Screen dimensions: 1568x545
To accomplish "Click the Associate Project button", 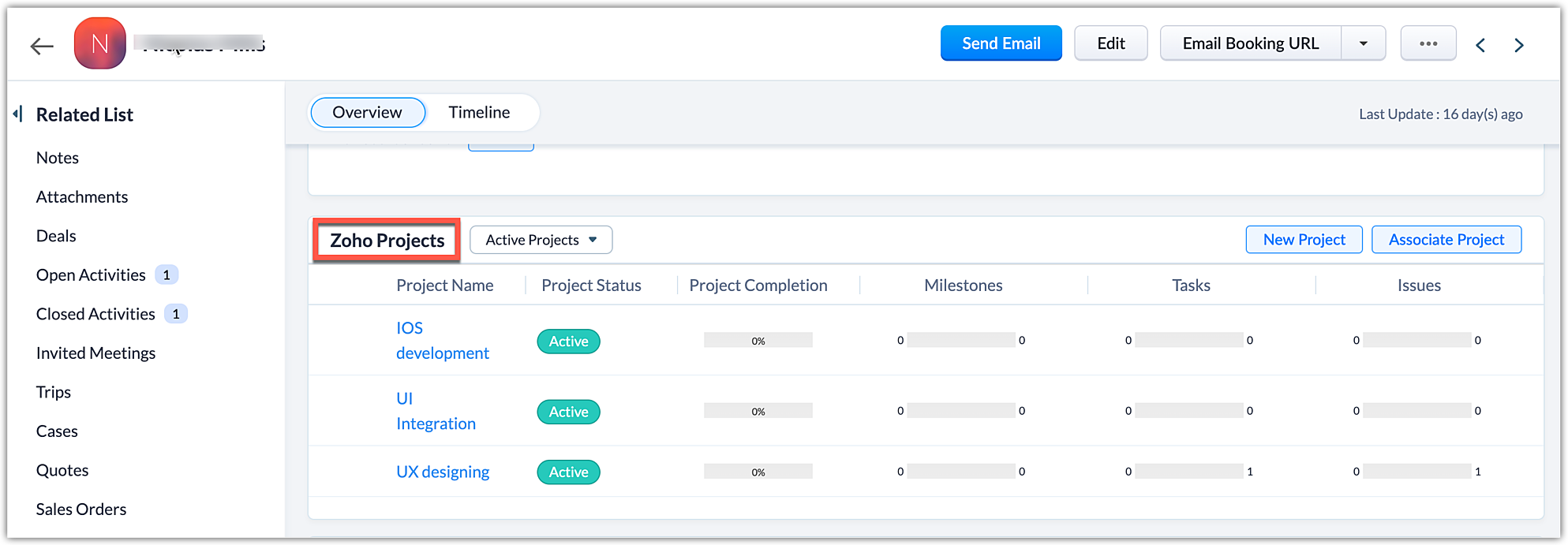I will coord(1446,240).
